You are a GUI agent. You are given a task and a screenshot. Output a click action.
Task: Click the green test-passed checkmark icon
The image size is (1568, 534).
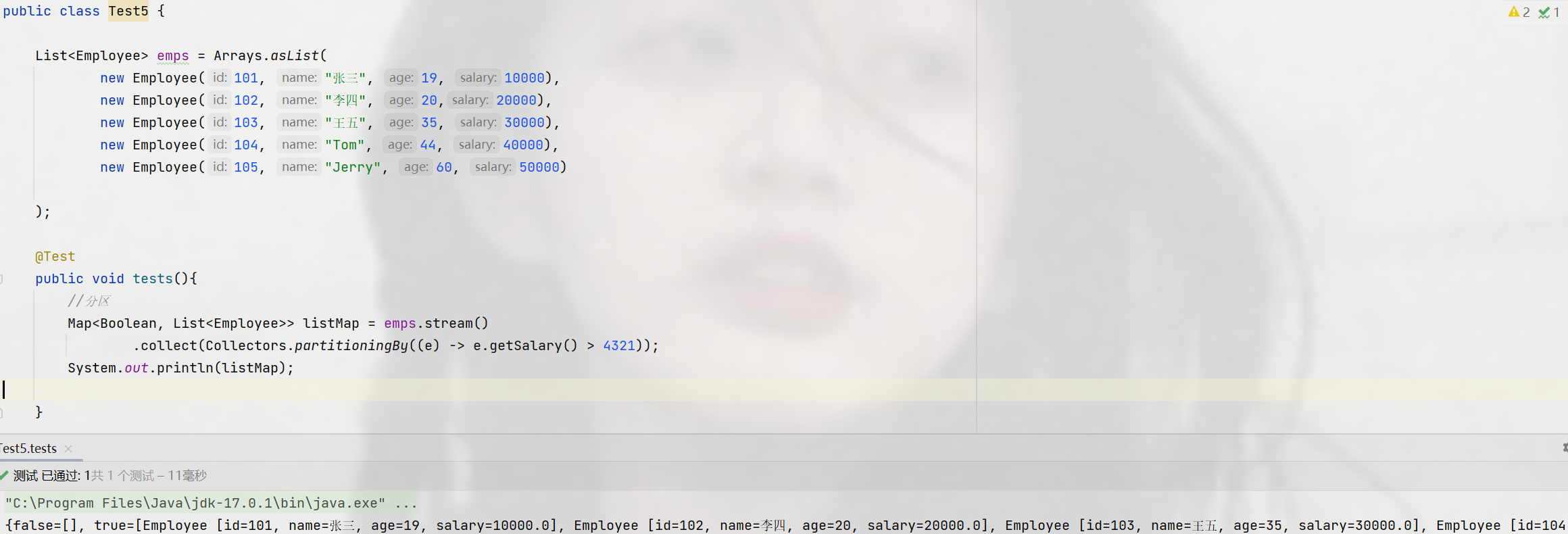[4, 475]
